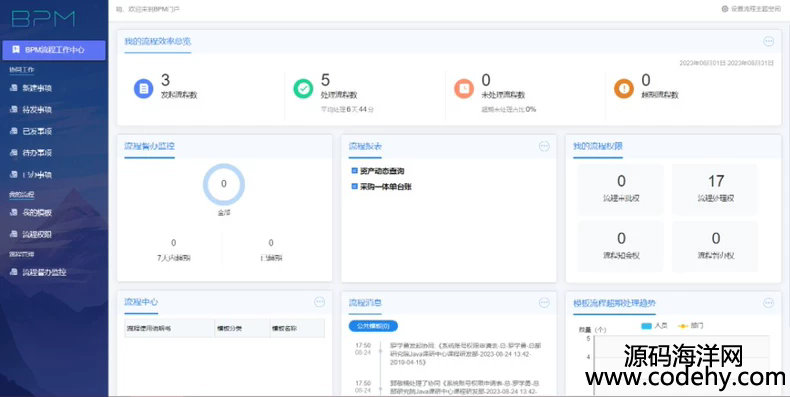790x397 pixels.
Task: Click the orange clock icon for 未处理流程数
Action: click(x=464, y=89)
